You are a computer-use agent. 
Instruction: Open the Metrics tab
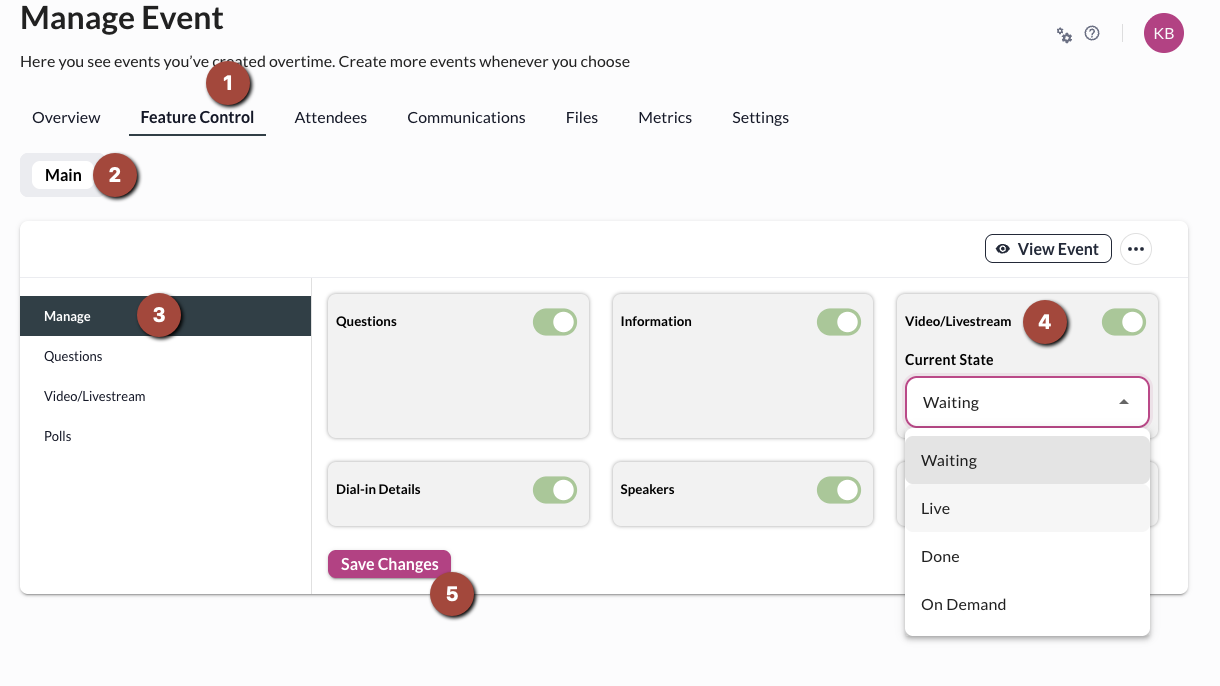click(x=665, y=117)
